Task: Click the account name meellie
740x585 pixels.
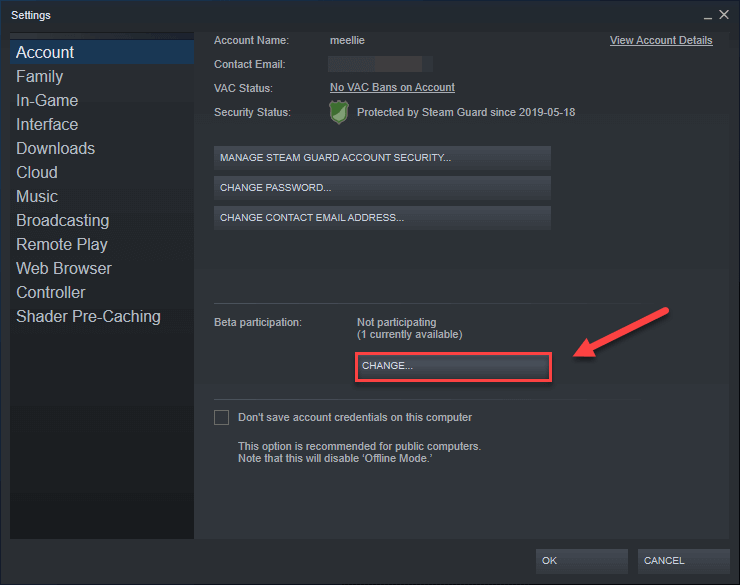Action: tap(347, 41)
